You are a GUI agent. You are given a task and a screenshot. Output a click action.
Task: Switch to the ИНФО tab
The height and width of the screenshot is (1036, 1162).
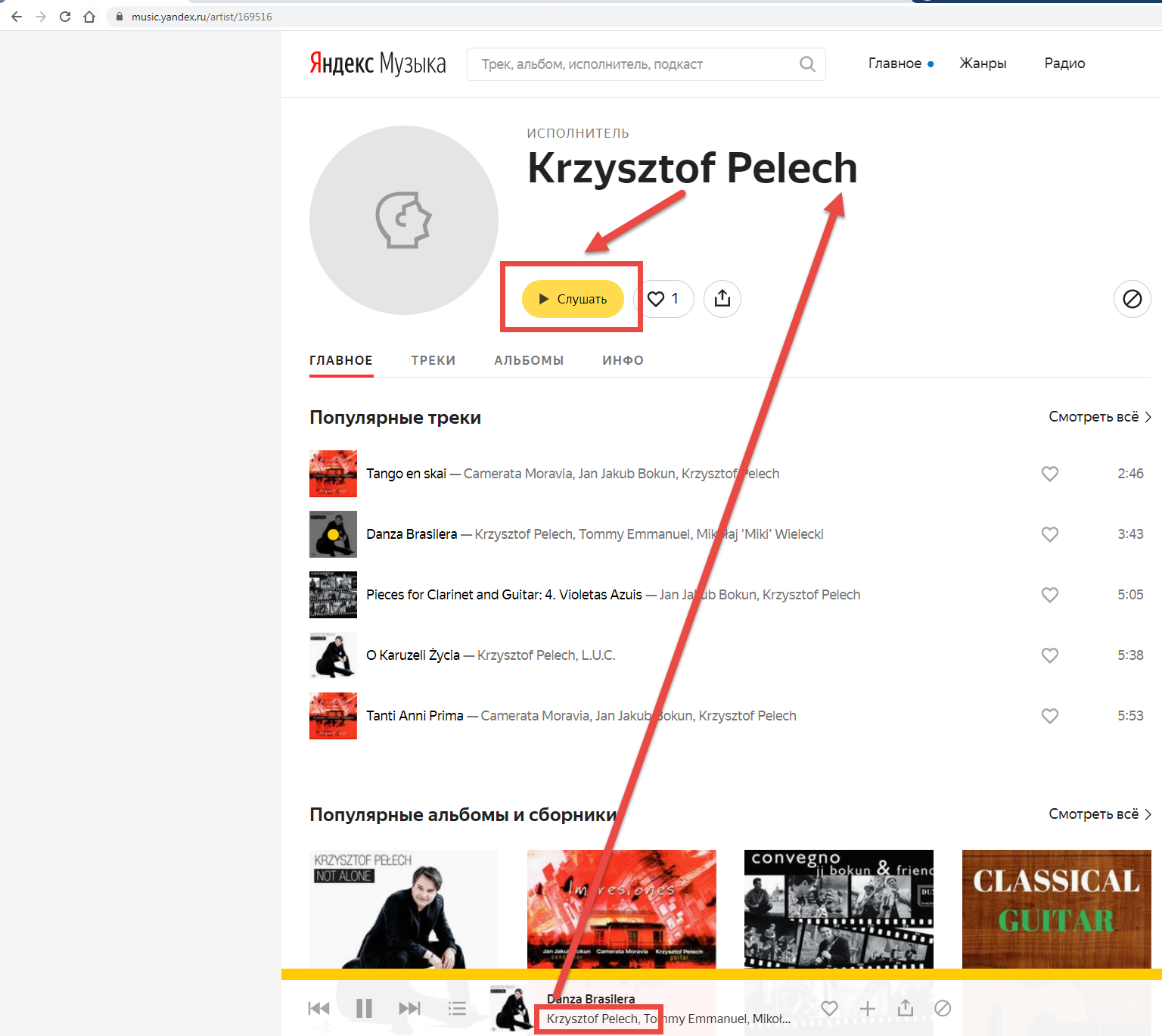point(623,360)
